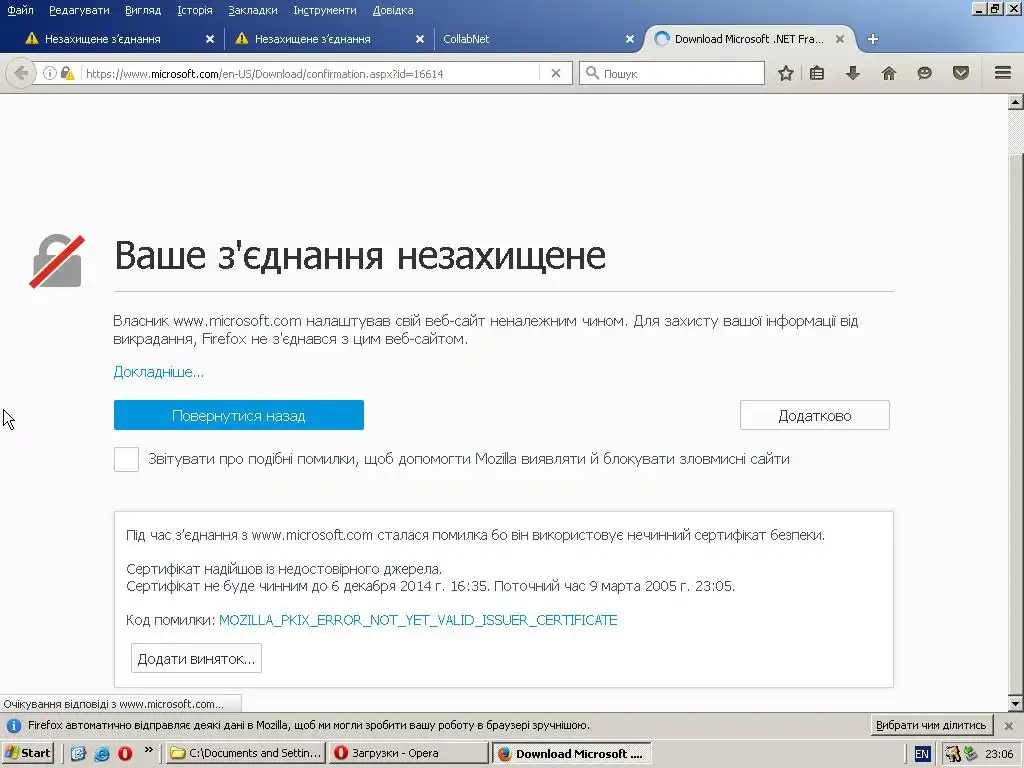Launch Opera from quick launch bar
This screenshot has width=1024, height=768.
(125, 753)
